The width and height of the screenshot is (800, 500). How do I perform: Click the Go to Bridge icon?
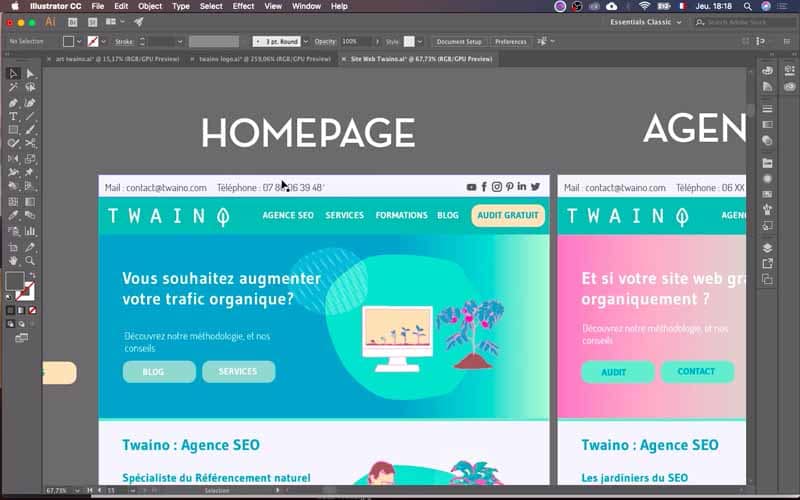click(x=73, y=22)
